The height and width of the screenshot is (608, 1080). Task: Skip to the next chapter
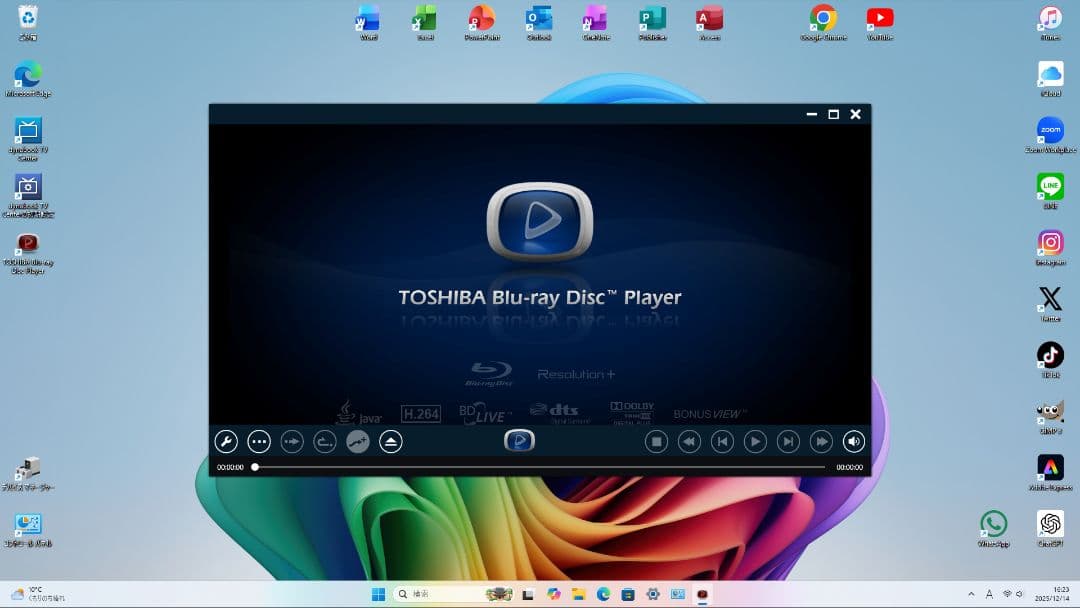pos(788,441)
